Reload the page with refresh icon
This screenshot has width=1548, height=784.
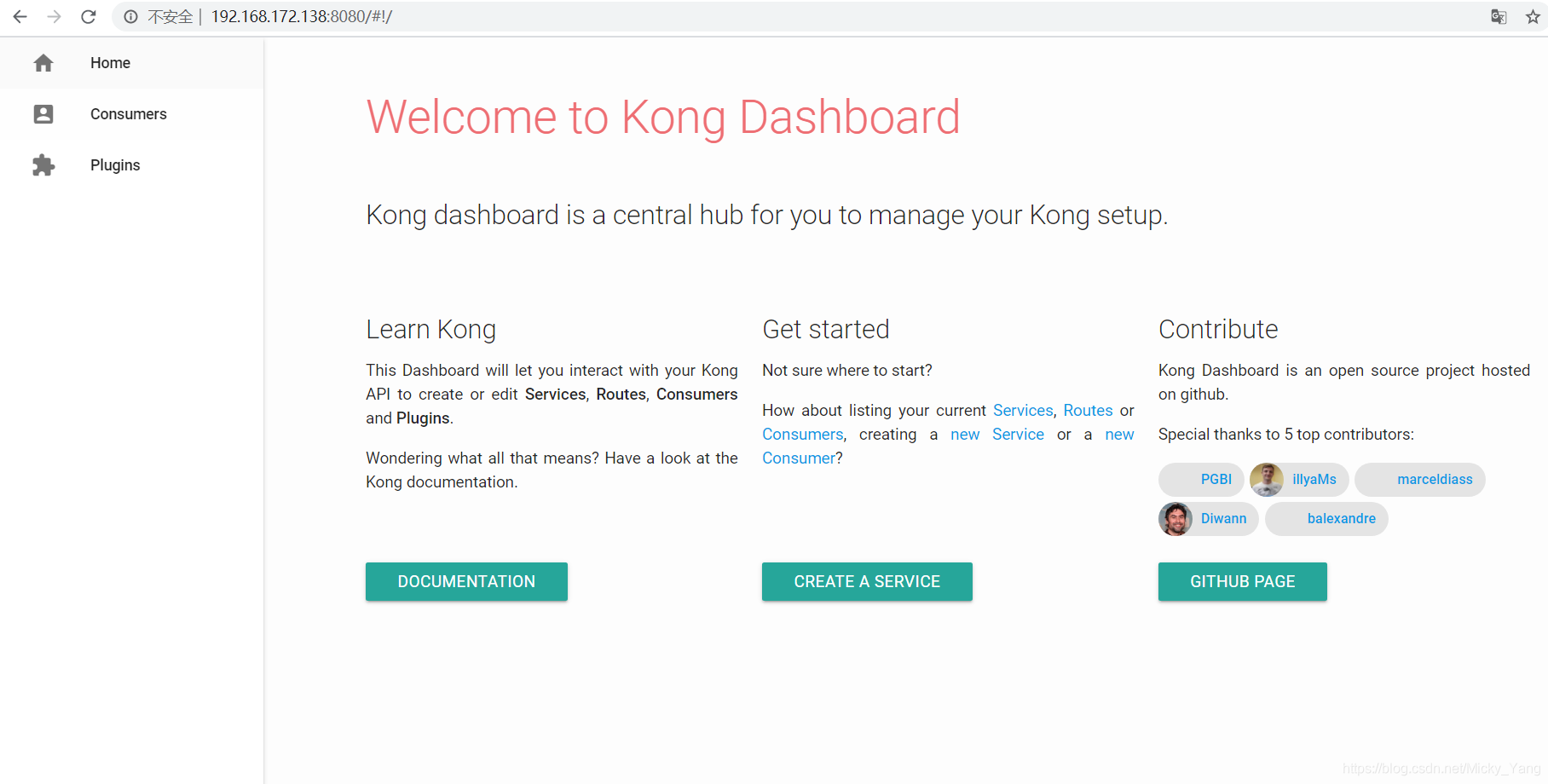coord(89,16)
